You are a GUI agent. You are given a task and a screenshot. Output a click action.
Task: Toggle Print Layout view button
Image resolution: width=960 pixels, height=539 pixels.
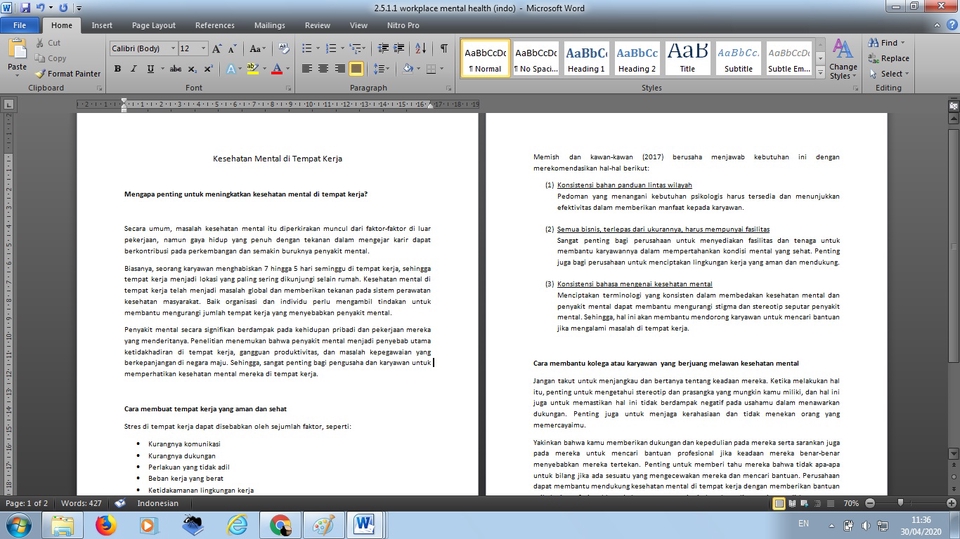coord(779,503)
